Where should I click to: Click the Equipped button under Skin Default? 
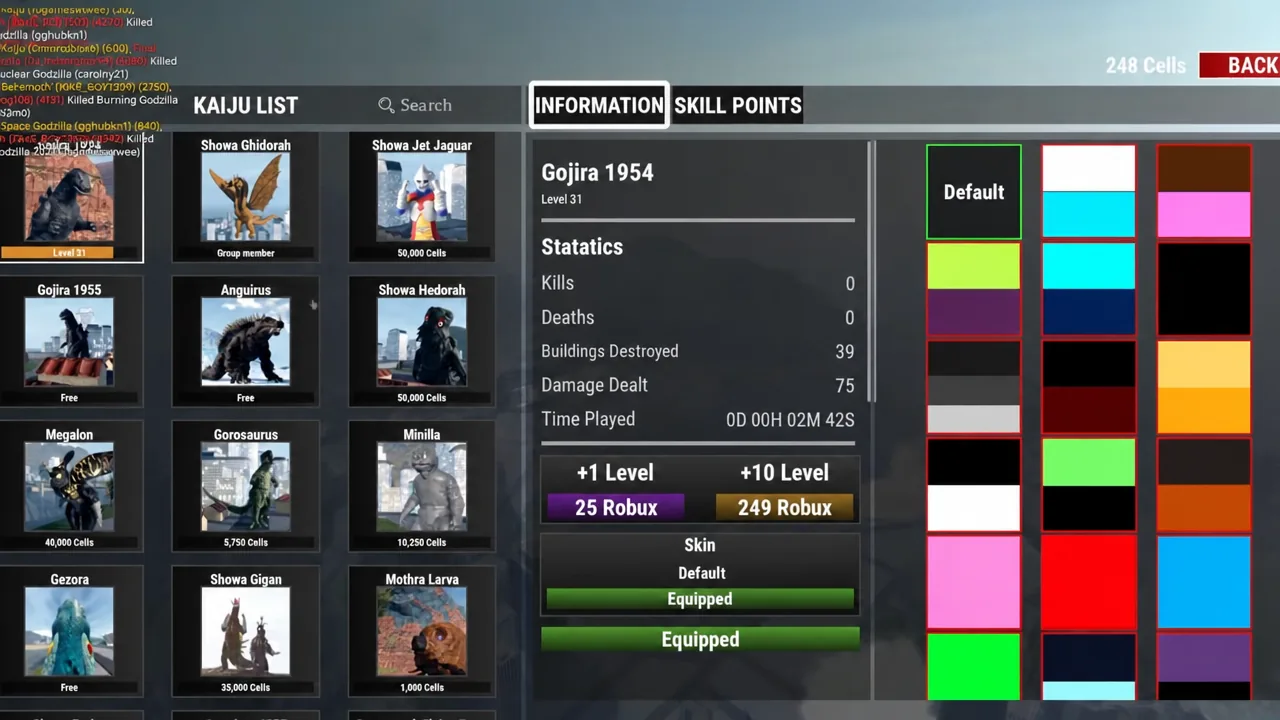700,599
